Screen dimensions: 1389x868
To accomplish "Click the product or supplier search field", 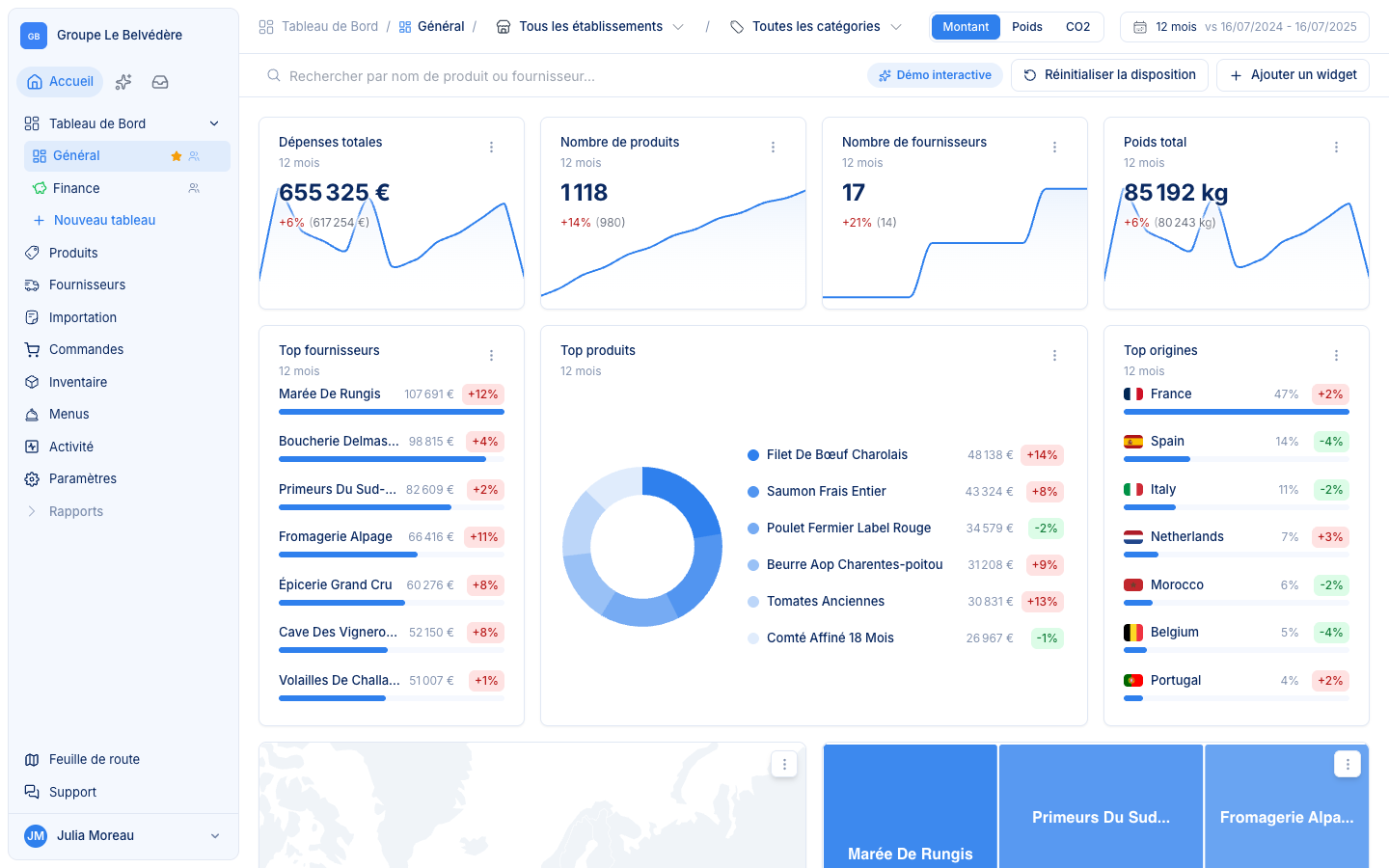I will pos(559,76).
